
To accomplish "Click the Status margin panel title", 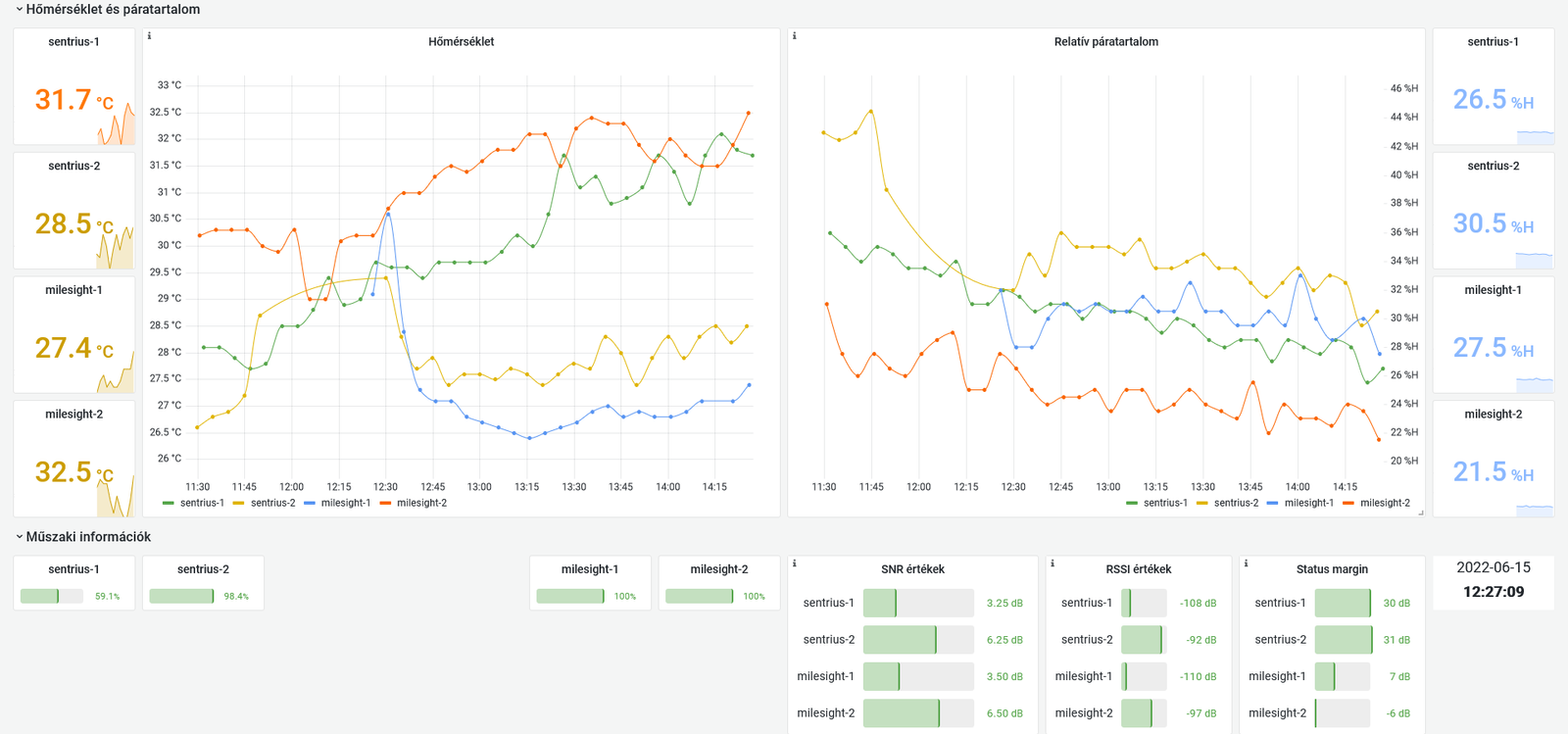I will click(x=1331, y=569).
